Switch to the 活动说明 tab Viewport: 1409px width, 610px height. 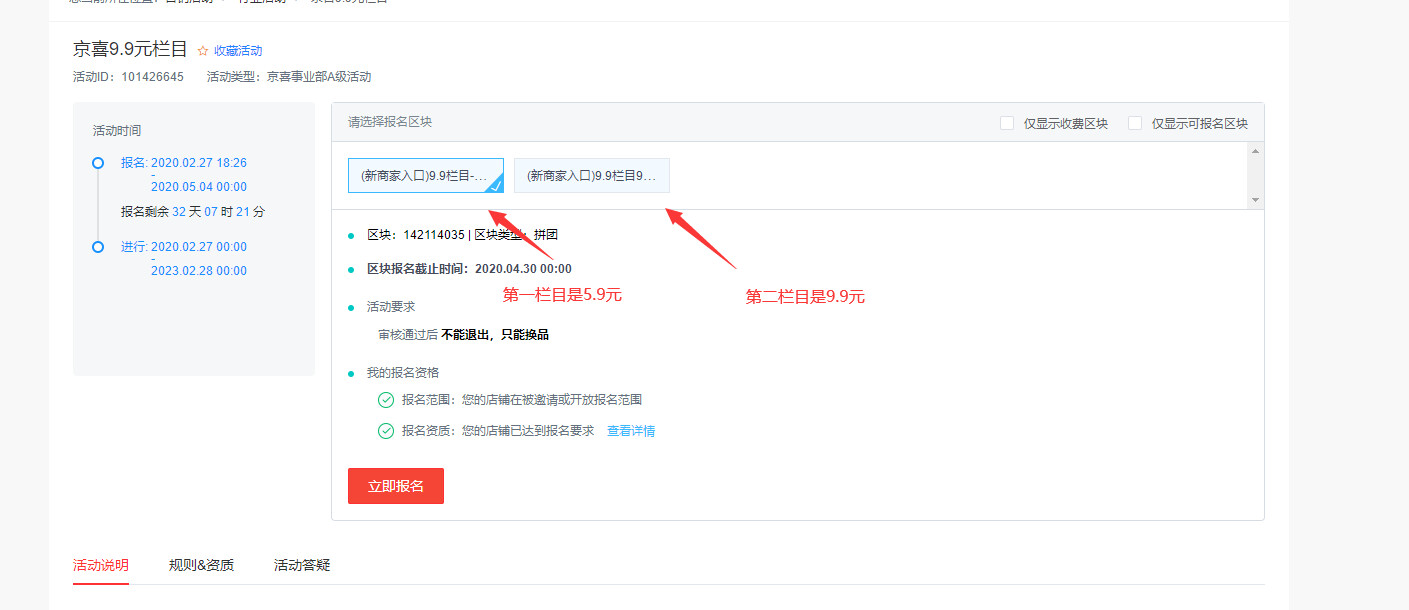101,565
